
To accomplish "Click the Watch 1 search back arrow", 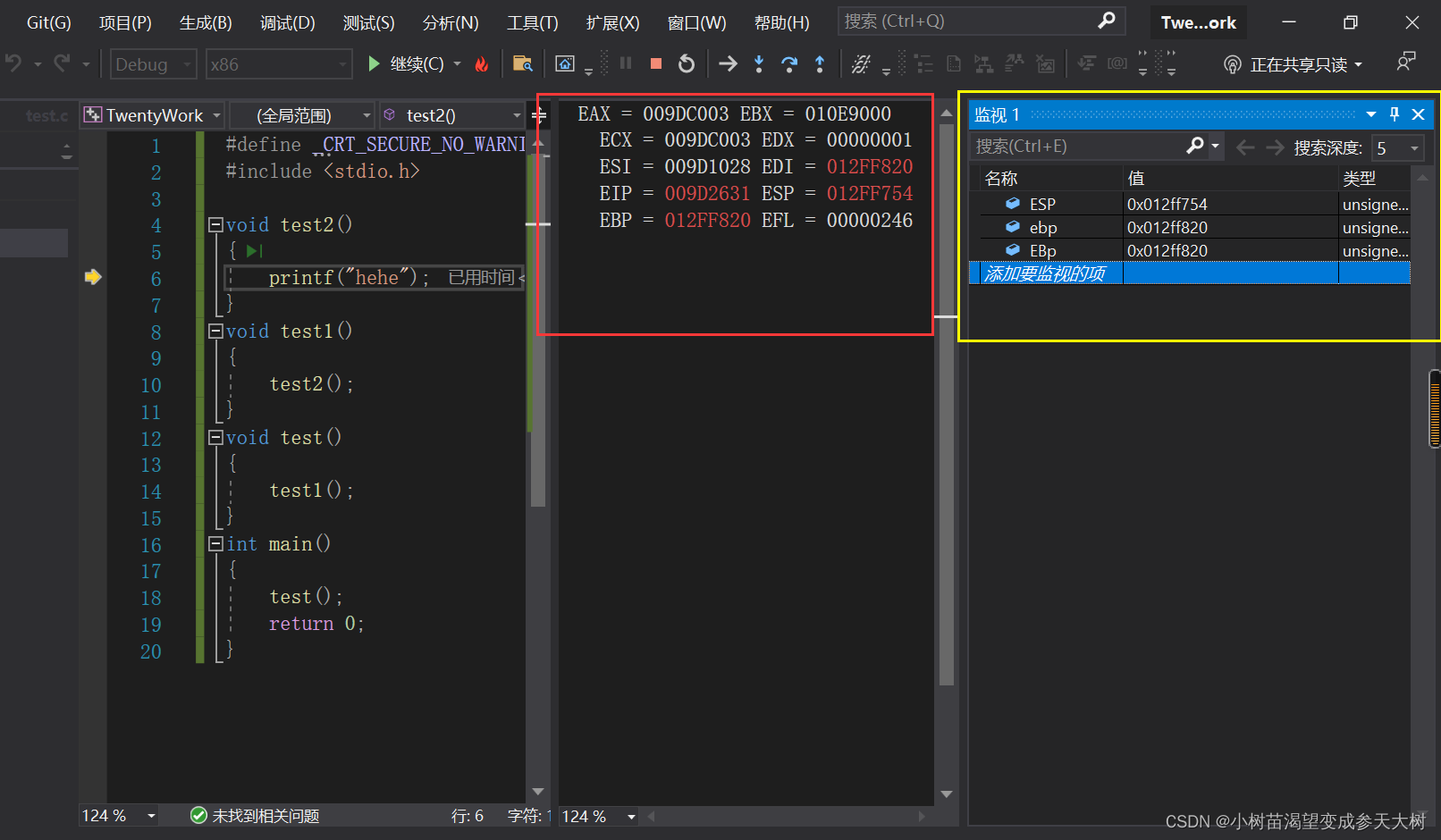I will [x=1244, y=147].
